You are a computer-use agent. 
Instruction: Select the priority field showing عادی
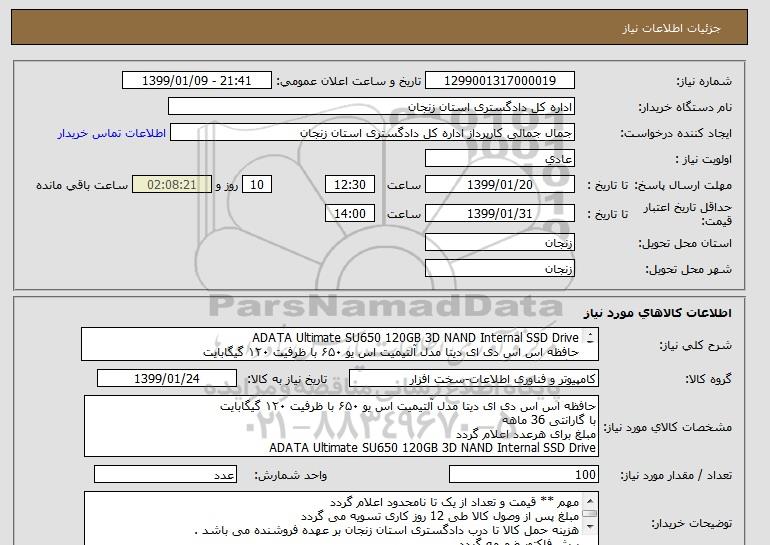[x=500, y=159]
